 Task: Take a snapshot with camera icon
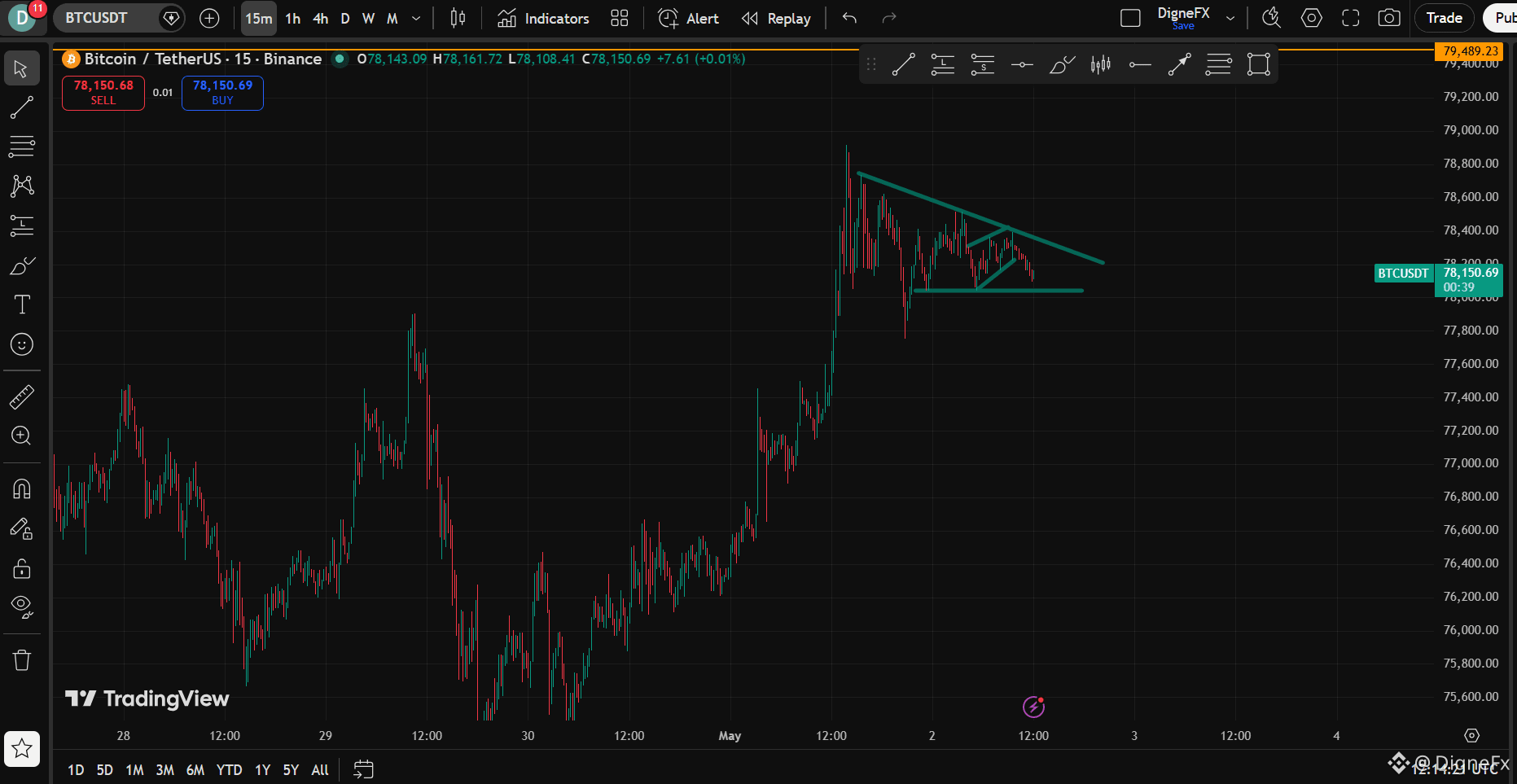pos(1389,18)
